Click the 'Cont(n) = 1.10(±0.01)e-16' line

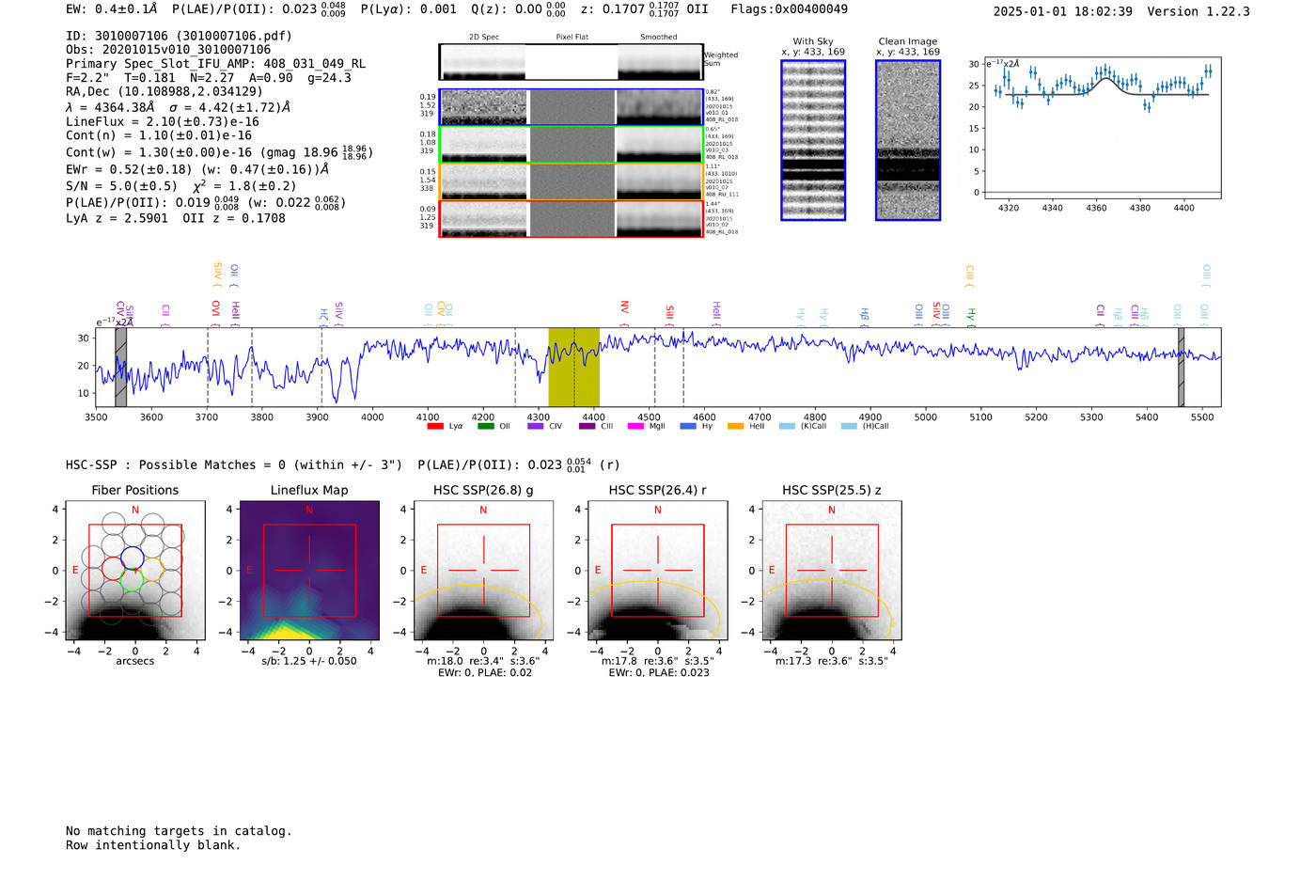[x=159, y=135]
